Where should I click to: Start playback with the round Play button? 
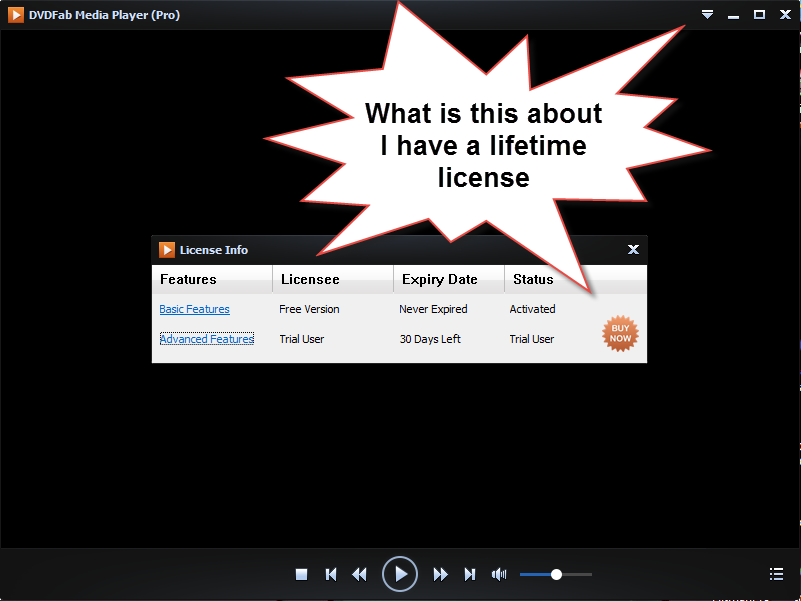[400, 574]
